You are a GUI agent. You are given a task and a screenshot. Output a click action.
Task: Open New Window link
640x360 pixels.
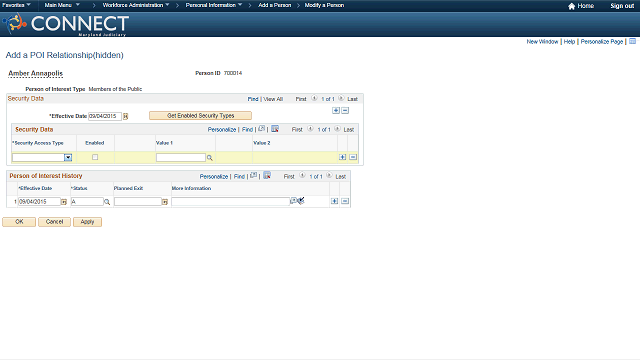pos(542,42)
